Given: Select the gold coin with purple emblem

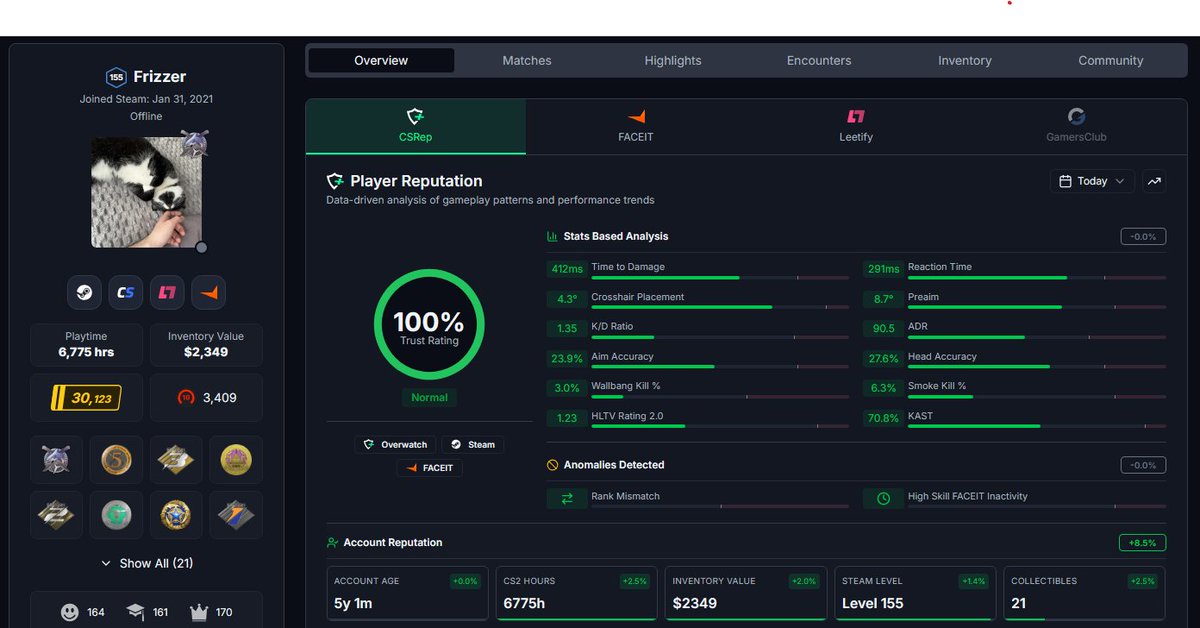Looking at the screenshot, I should coord(236,460).
